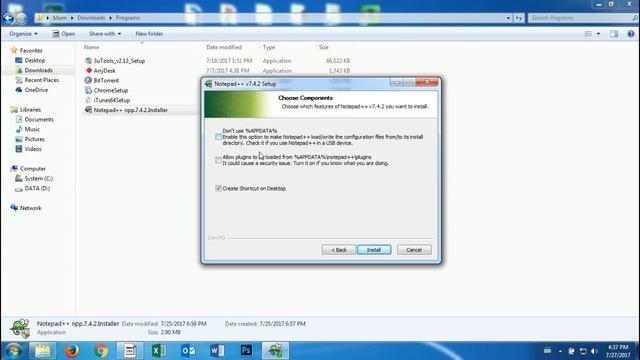Cancel the Notepad++ setup
Screen dimensions: 640x360
(x=414, y=250)
